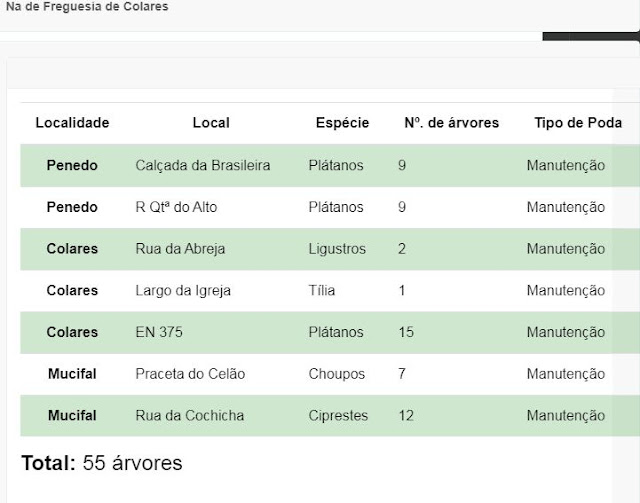Click the Espécie column header
This screenshot has width=640, height=503.
click(x=342, y=122)
